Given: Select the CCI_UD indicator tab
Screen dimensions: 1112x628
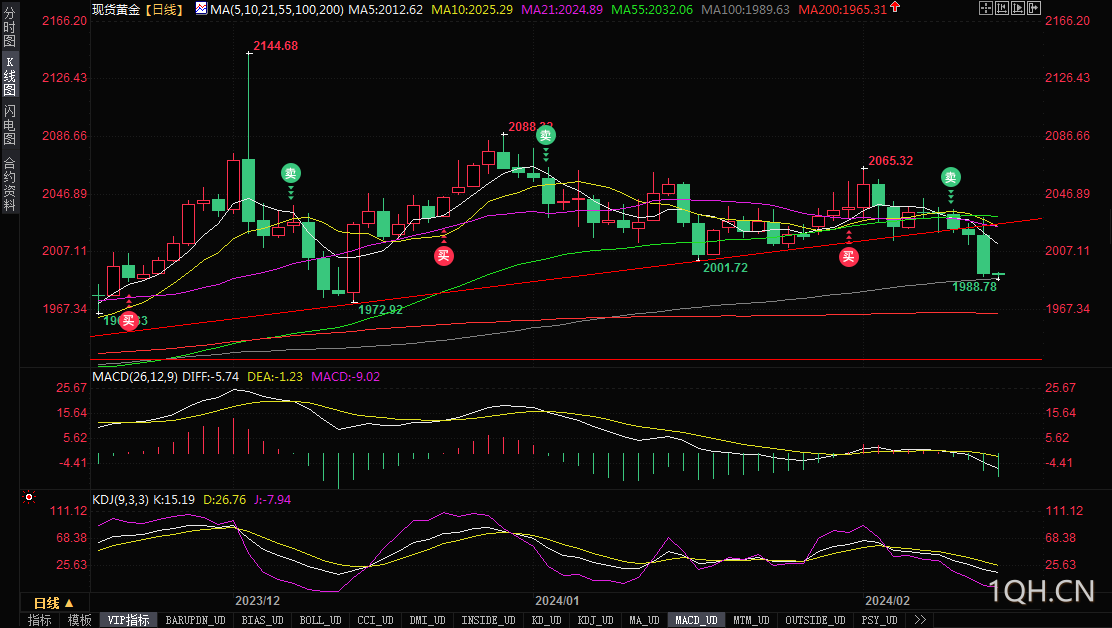Looking at the screenshot, I should tap(375, 620).
